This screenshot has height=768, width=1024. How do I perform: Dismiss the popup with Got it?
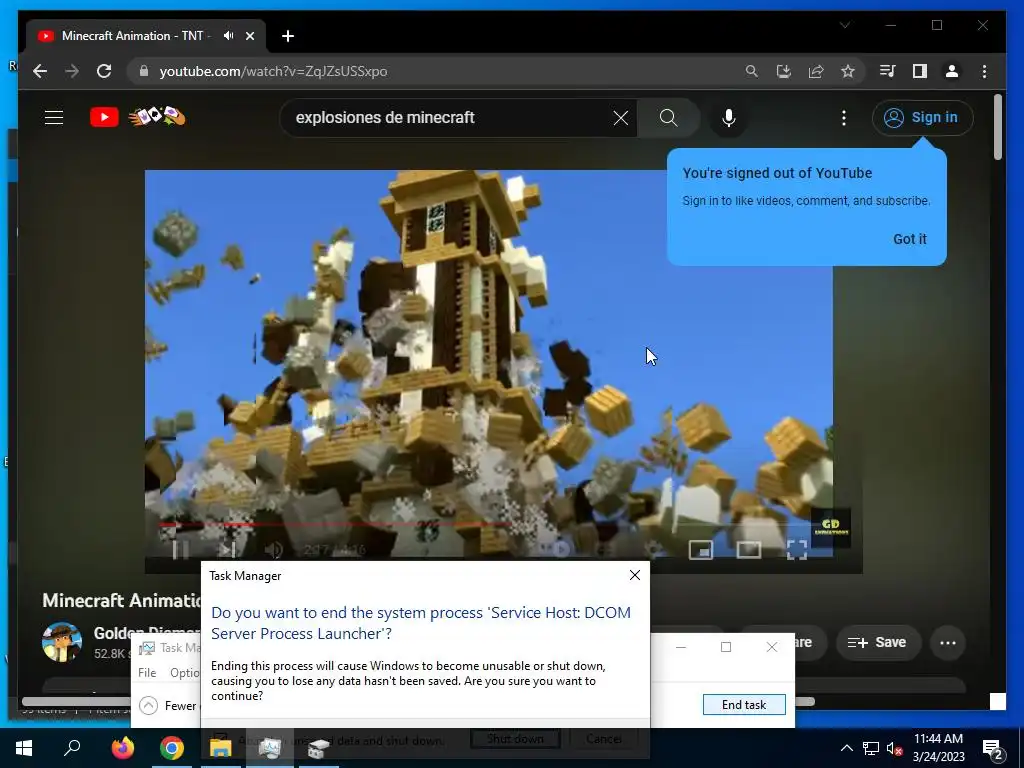tap(910, 239)
